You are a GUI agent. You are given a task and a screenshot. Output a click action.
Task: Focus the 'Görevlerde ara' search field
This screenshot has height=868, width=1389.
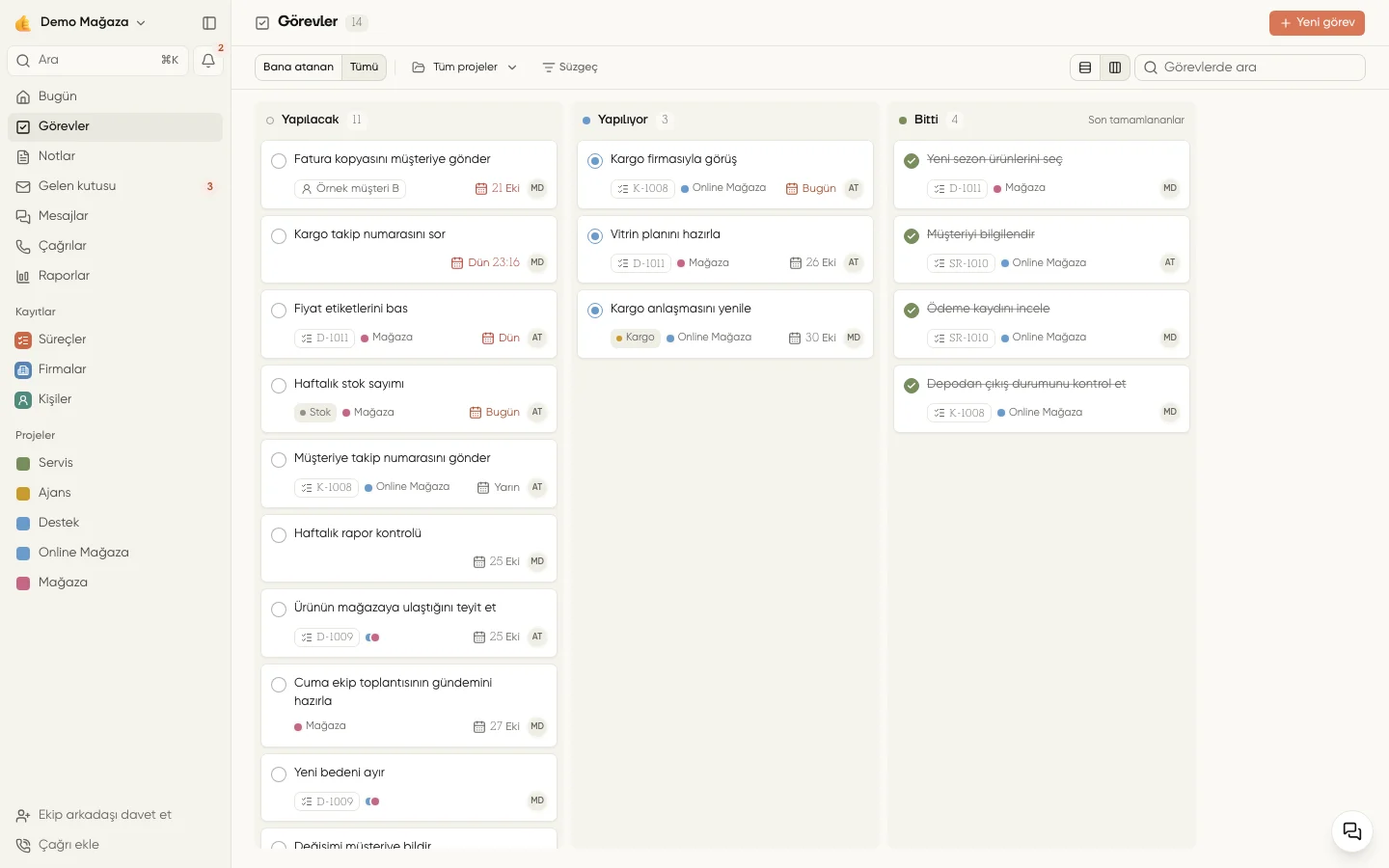pyautogui.click(x=1250, y=68)
